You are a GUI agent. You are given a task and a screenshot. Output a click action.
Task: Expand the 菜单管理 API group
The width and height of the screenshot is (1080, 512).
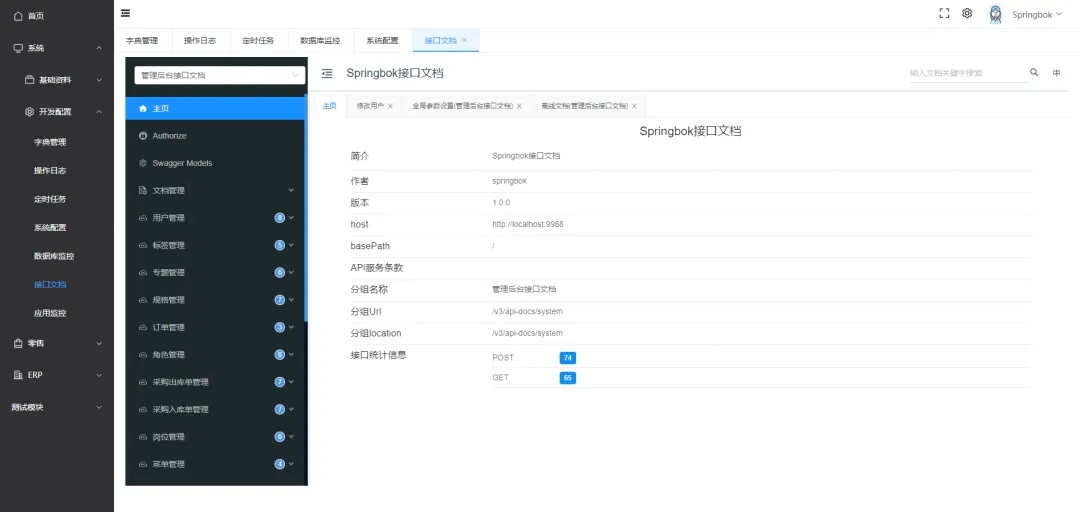[215, 464]
